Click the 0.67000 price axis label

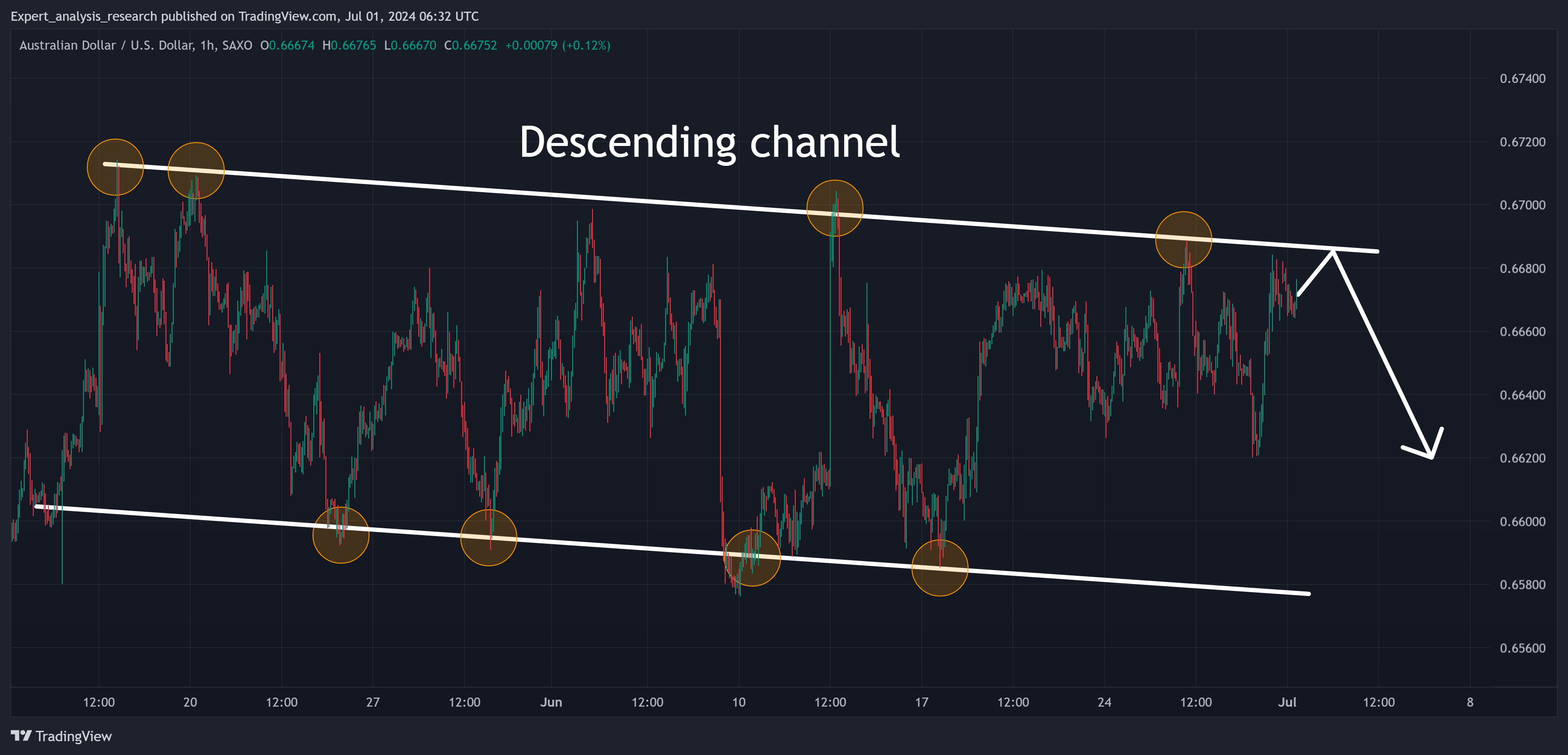tap(1522, 205)
